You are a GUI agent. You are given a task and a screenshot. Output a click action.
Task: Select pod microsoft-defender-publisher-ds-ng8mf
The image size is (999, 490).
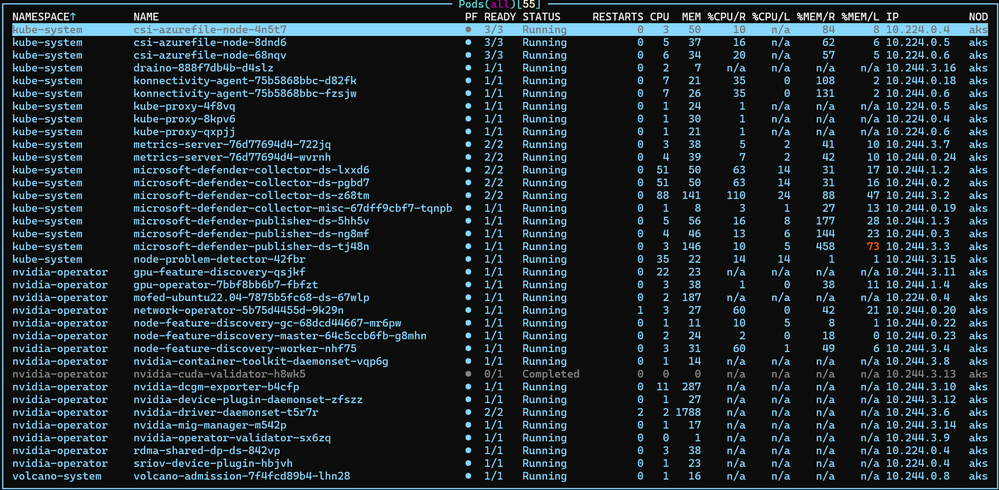point(500,233)
